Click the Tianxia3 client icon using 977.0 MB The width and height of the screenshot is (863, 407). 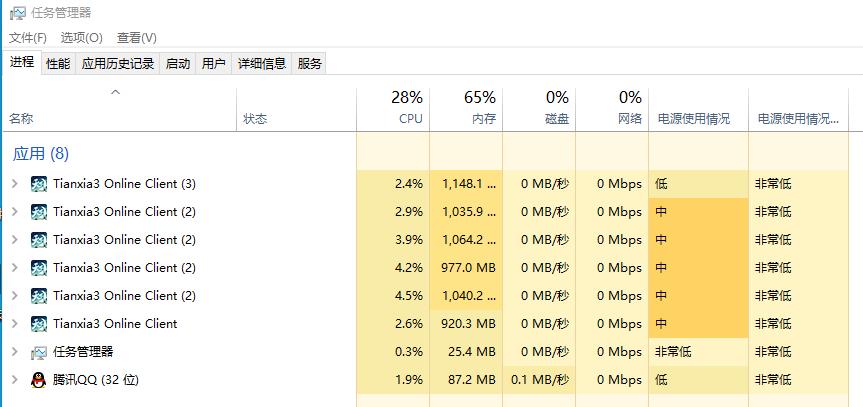(39, 268)
